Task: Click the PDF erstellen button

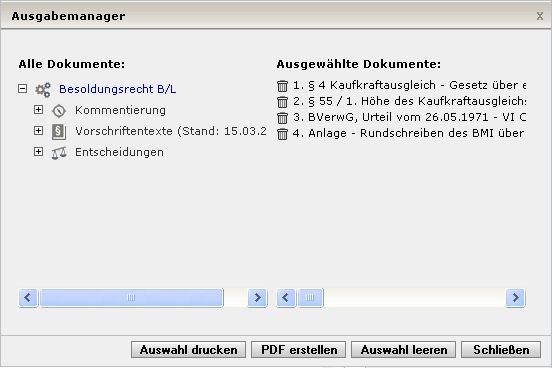Action: (299, 350)
